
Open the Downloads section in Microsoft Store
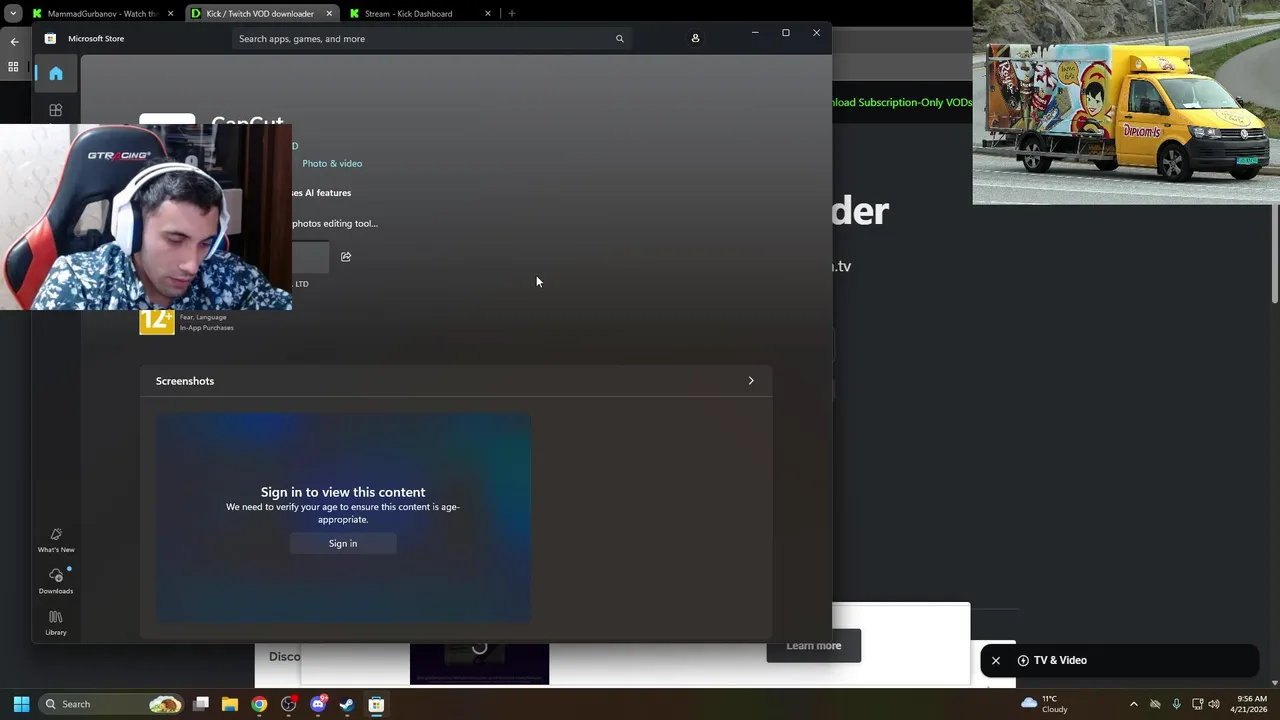pyautogui.click(x=56, y=581)
